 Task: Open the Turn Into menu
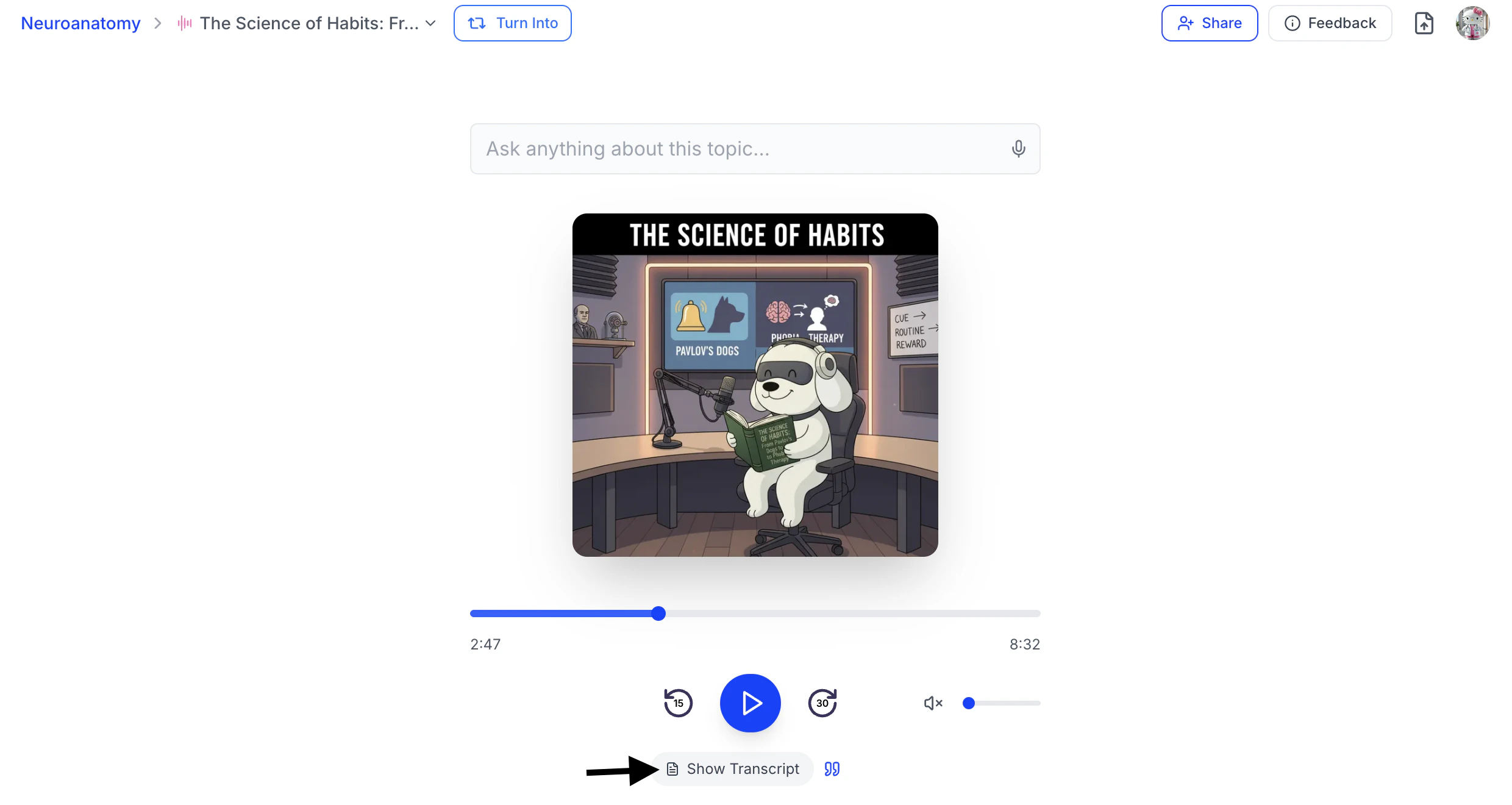click(512, 23)
